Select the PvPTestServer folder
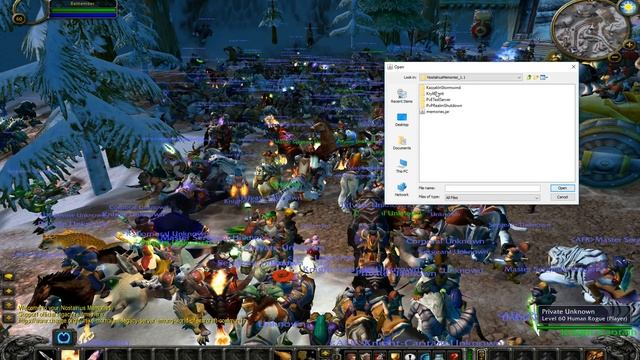 [436, 100]
